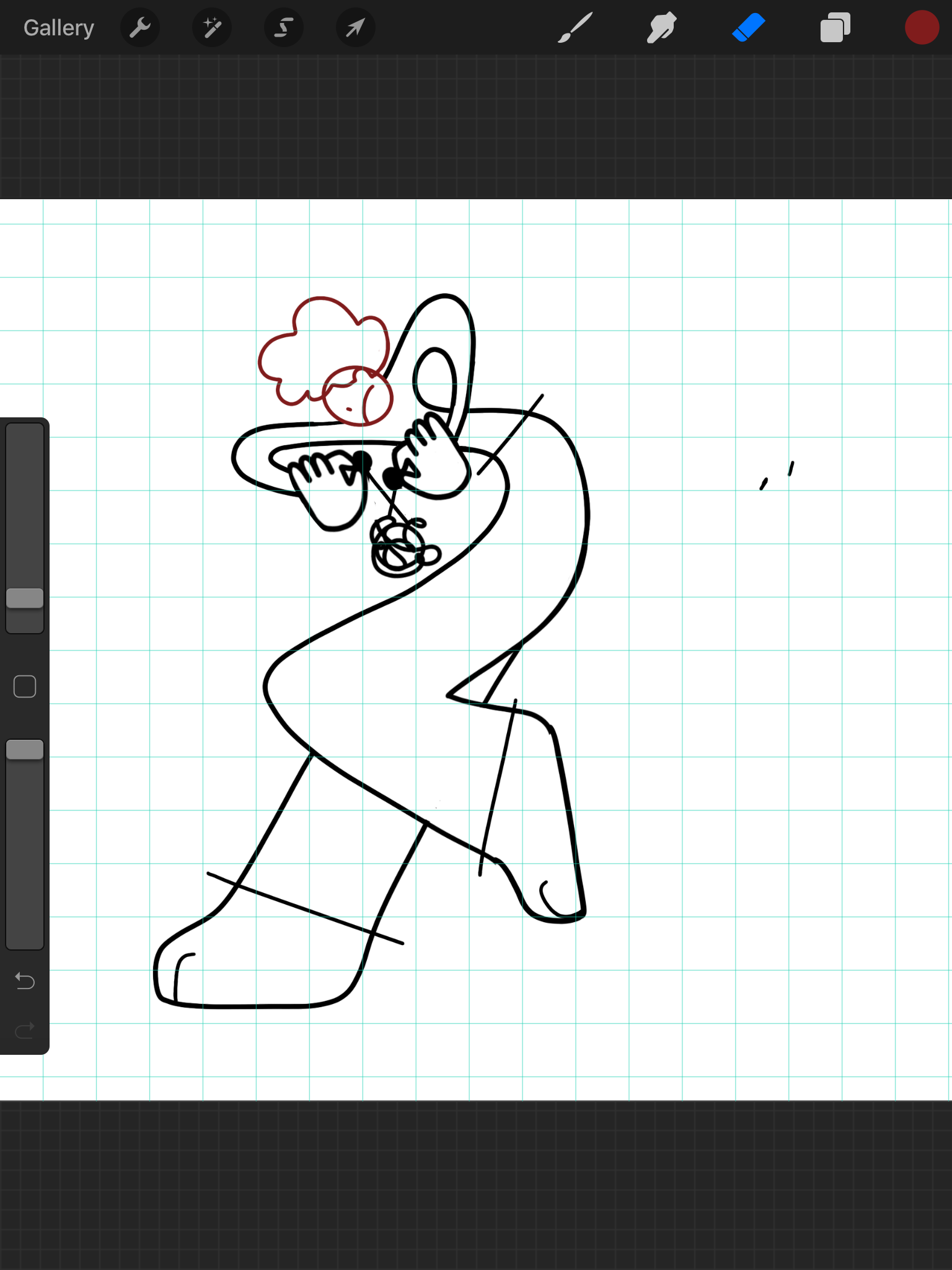Redo the undone stroke

[x=25, y=1030]
